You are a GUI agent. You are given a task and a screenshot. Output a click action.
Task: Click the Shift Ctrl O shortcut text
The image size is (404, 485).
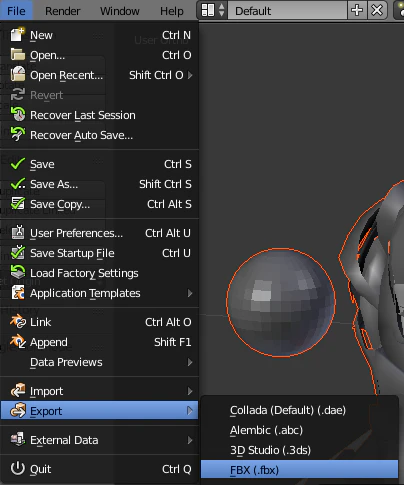pyautogui.click(x=156, y=75)
